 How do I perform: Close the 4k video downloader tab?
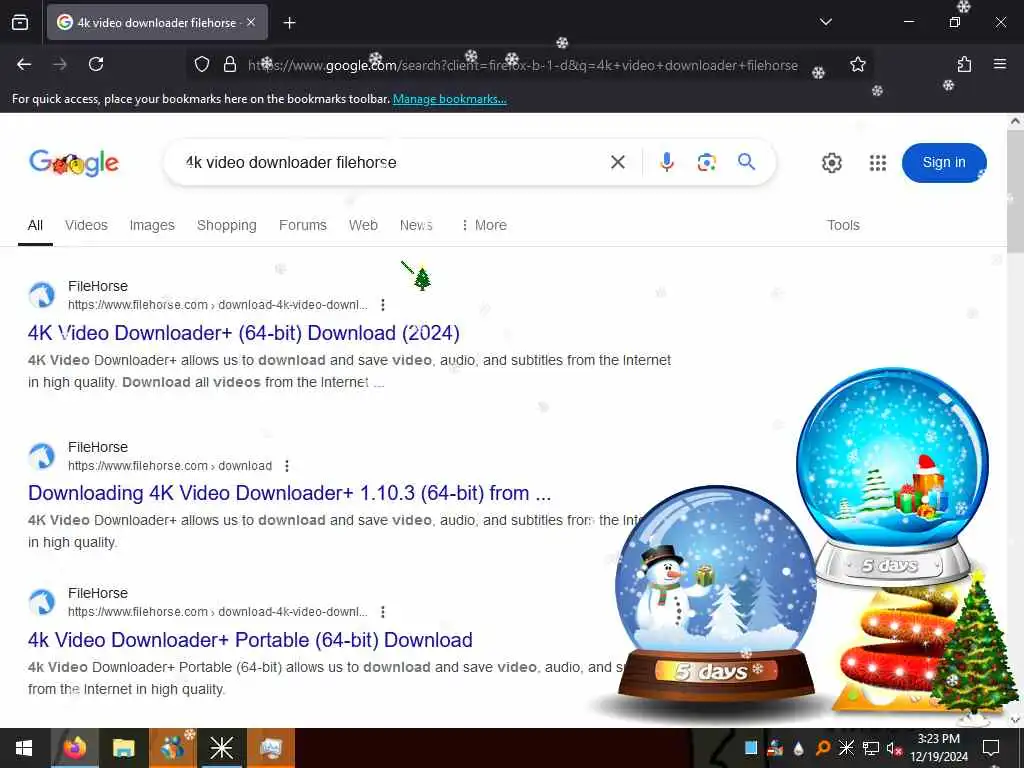pyautogui.click(x=251, y=22)
